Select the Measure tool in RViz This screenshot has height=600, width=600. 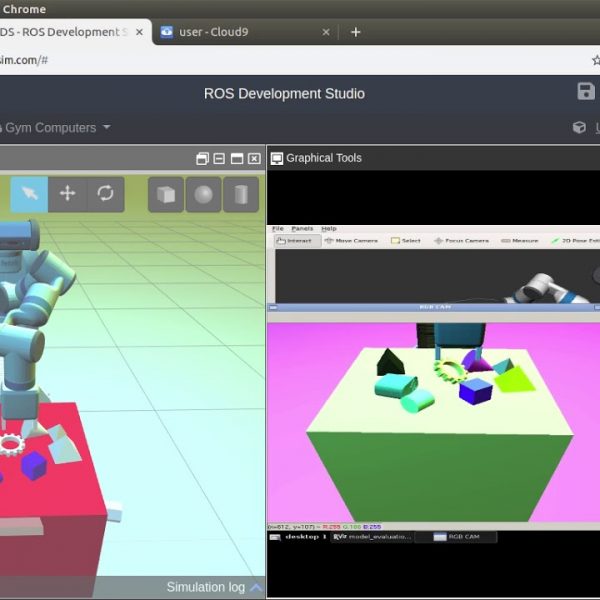(520, 241)
